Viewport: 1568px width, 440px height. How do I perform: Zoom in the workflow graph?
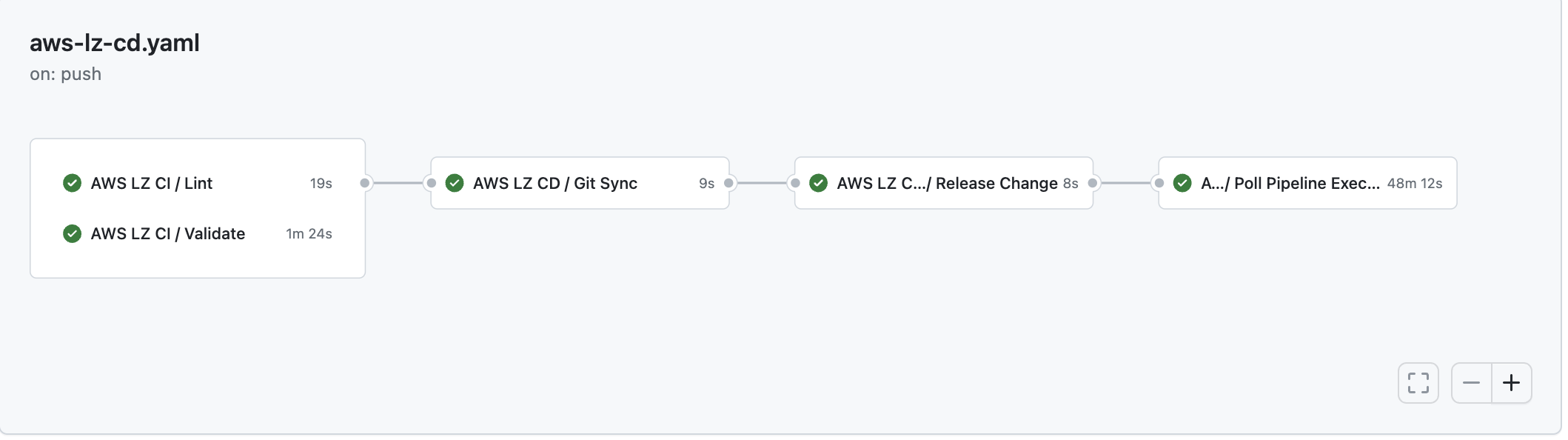tap(1512, 383)
